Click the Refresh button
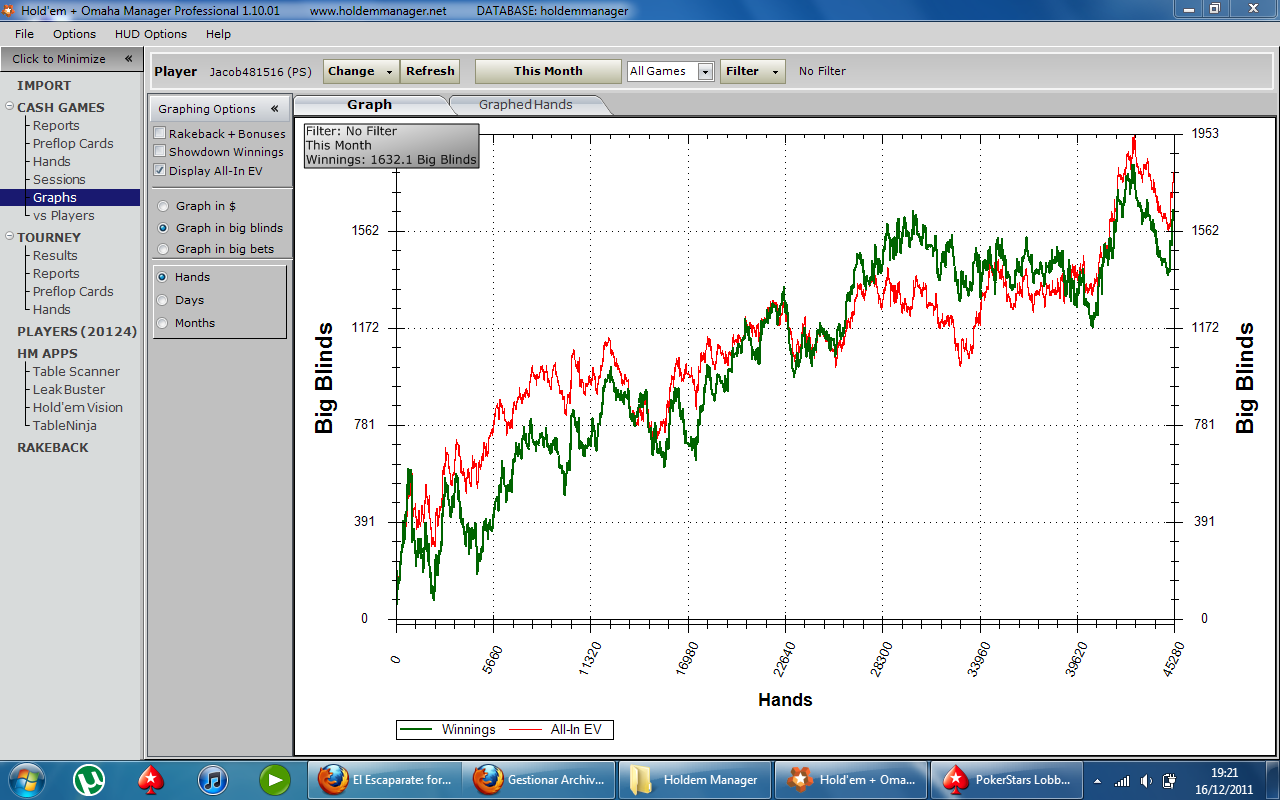 click(x=430, y=71)
